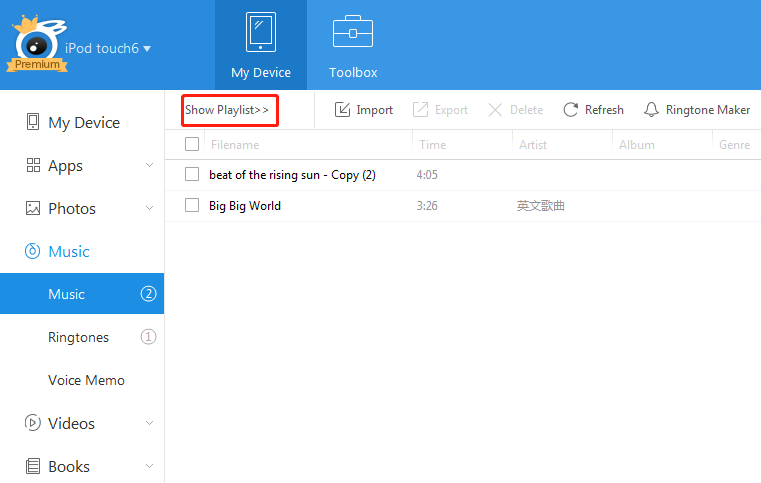Check the 'Big Big World' song checkbox

[x=192, y=206]
